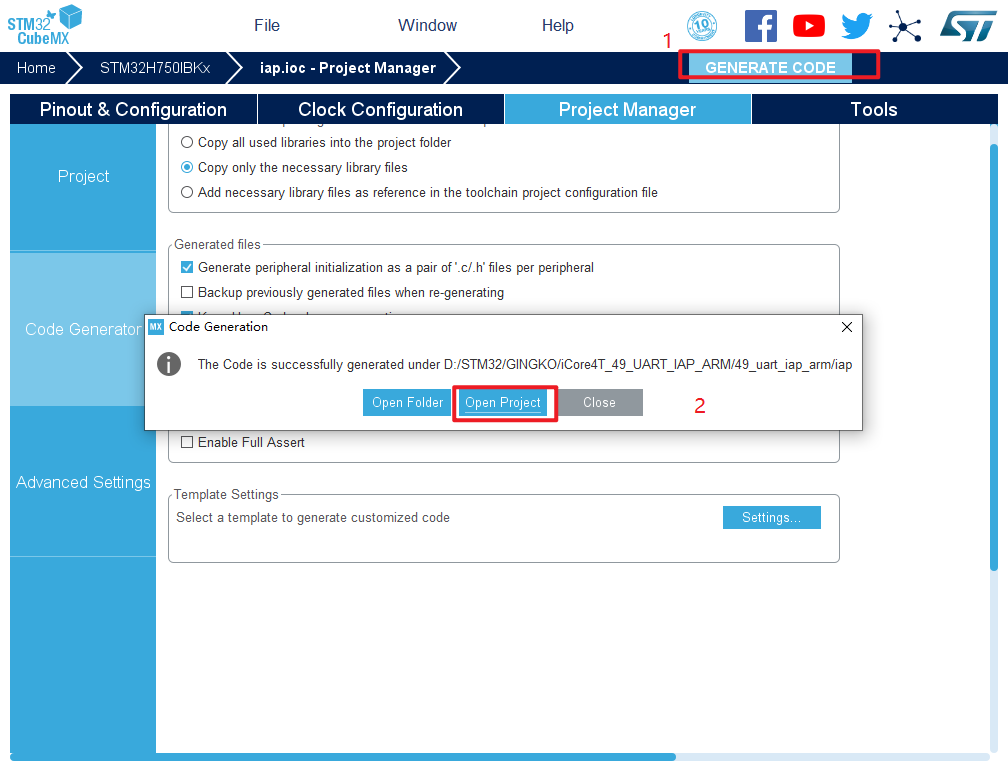1008x771 pixels.
Task: Open the YouTube icon link
Action: point(808,26)
